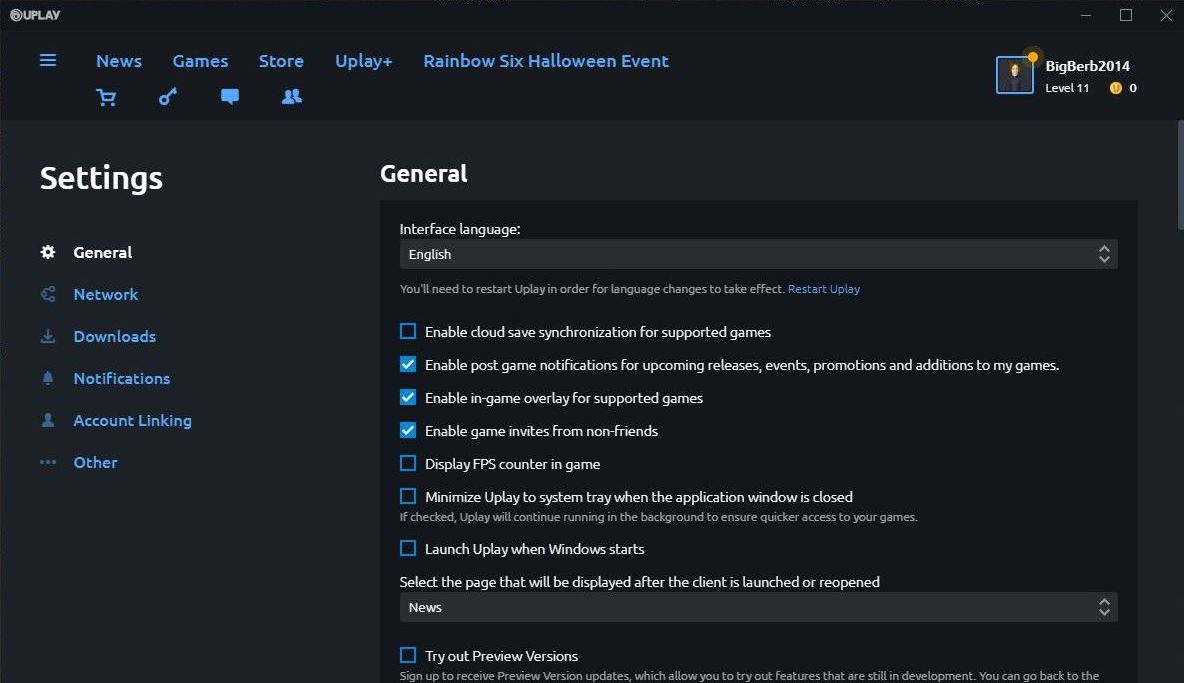1184x683 pixels.
Task: Go to the Games tab
Action: (200, 61)
